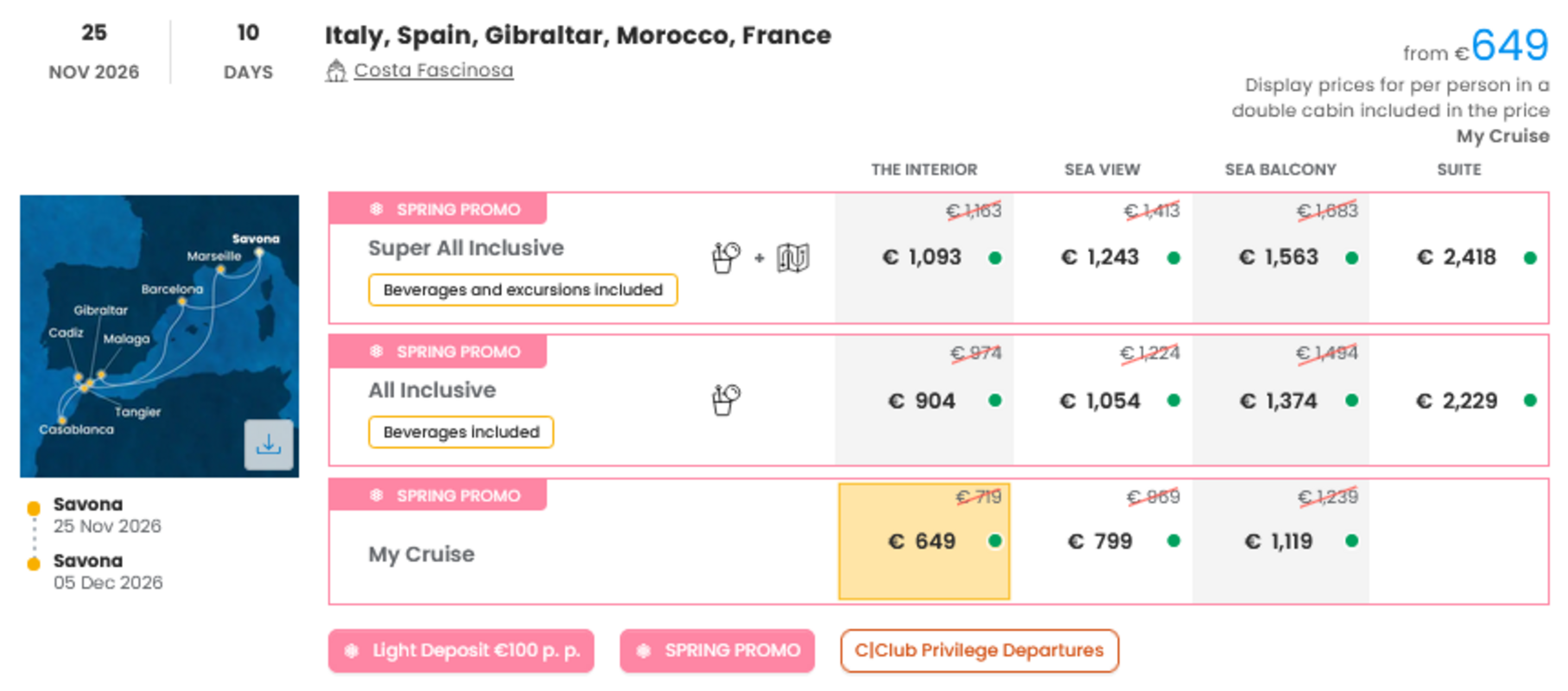The image size is (1568, 691).
Task: Click the snowflake icon on Light Deposit badge
Action: pyautogui.click(x=352, y=651)
